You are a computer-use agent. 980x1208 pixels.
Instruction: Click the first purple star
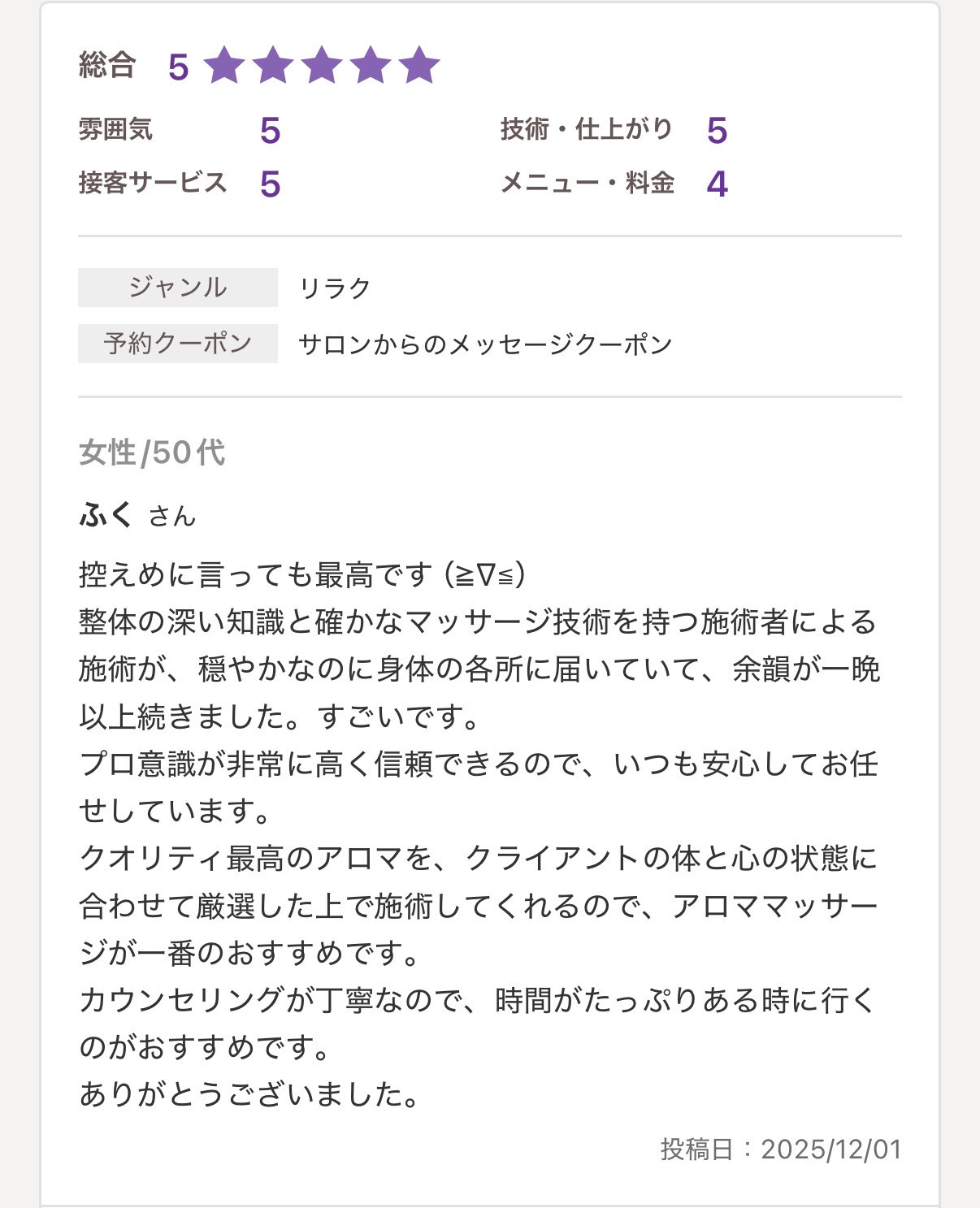pyautogui.click(x=224, y=66)
